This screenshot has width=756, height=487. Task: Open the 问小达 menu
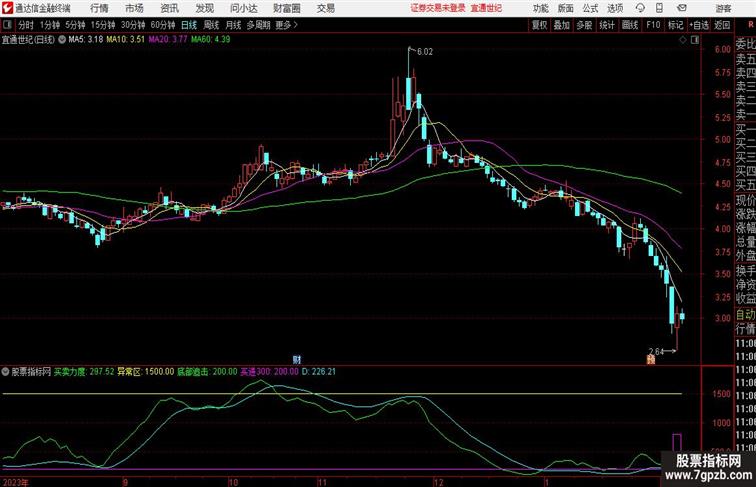[x=243, y=8]
